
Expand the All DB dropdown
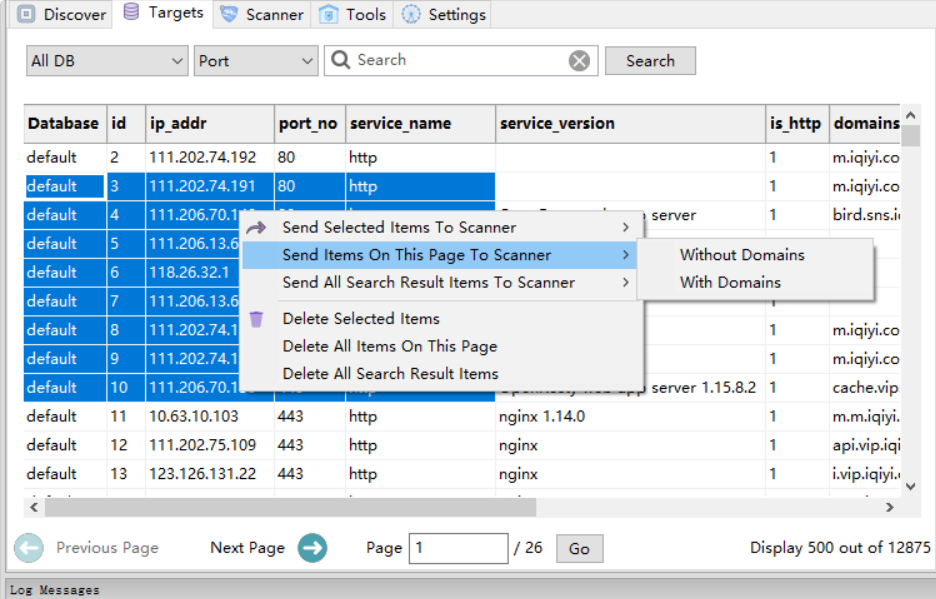[x=107, y=61]
